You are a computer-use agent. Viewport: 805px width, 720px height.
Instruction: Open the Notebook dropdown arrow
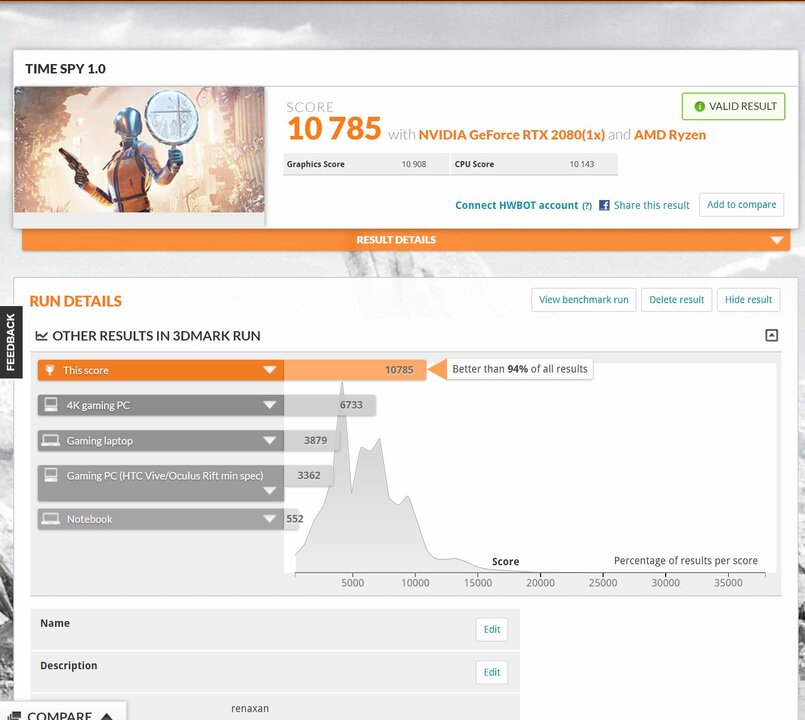[270, 519]
